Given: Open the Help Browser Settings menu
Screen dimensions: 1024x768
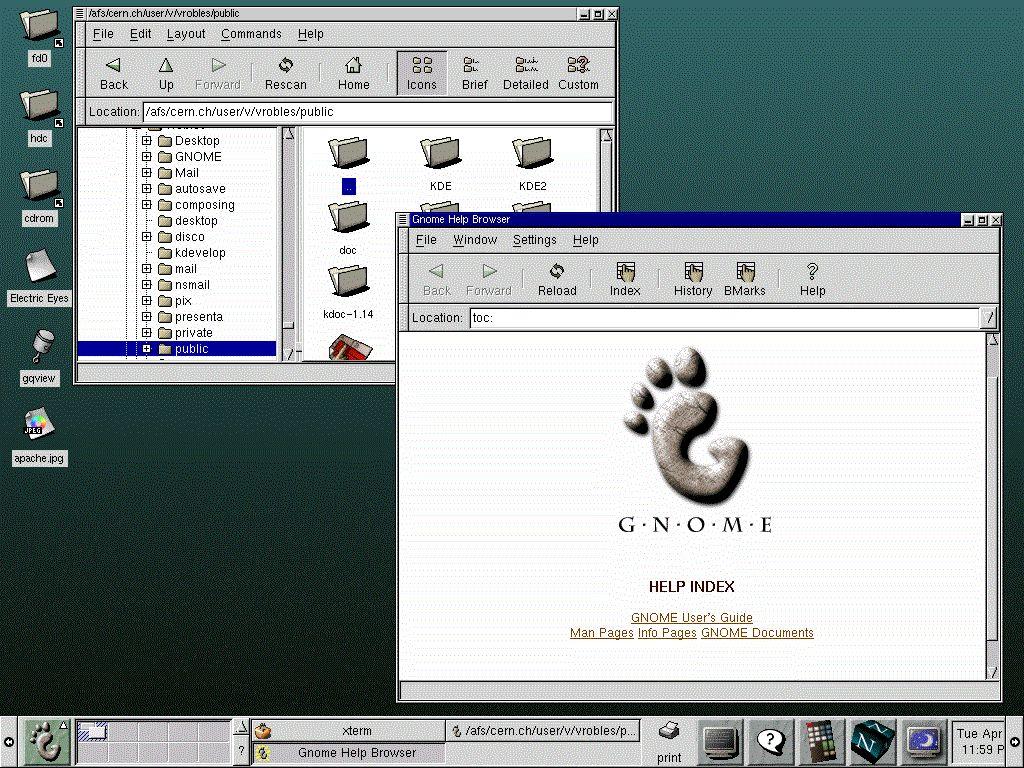Looking at the screenshot, I should (534, 240).
